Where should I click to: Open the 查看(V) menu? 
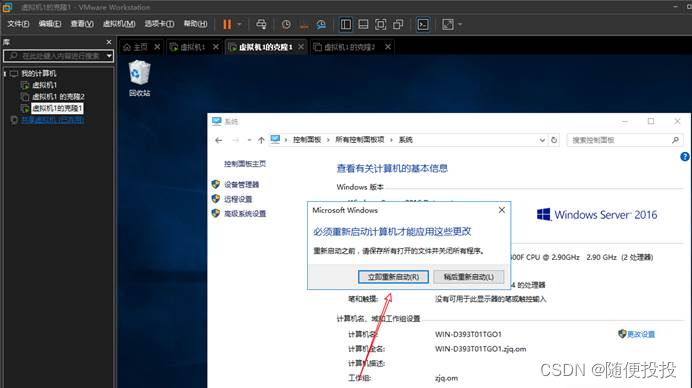[x=82, y=24]
